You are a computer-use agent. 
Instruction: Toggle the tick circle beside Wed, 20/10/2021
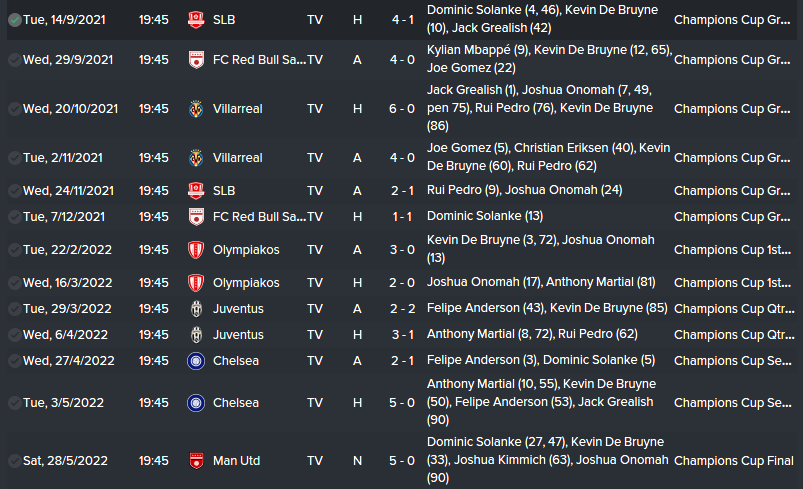click(14, 109)
